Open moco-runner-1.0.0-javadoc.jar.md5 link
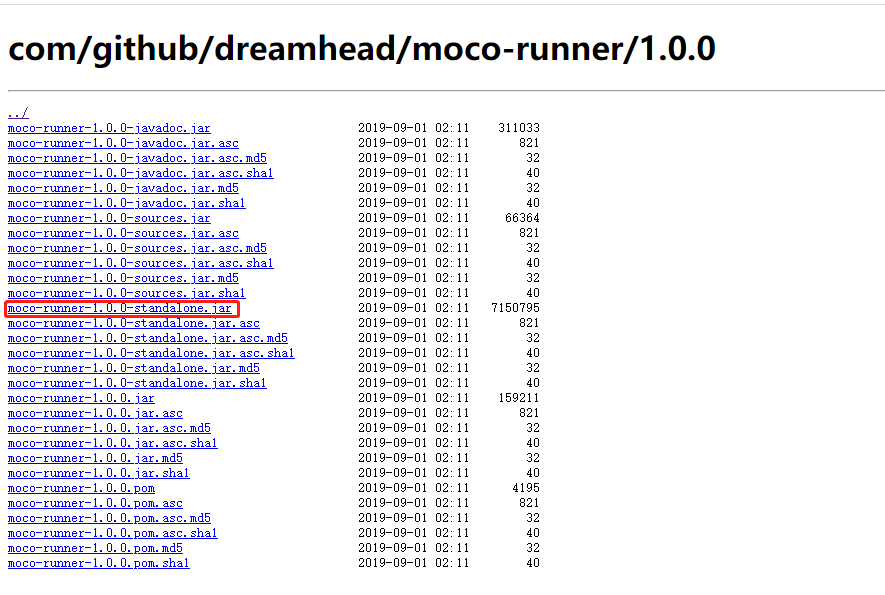The height and width of the screenshot is (595, 885). 123,188
